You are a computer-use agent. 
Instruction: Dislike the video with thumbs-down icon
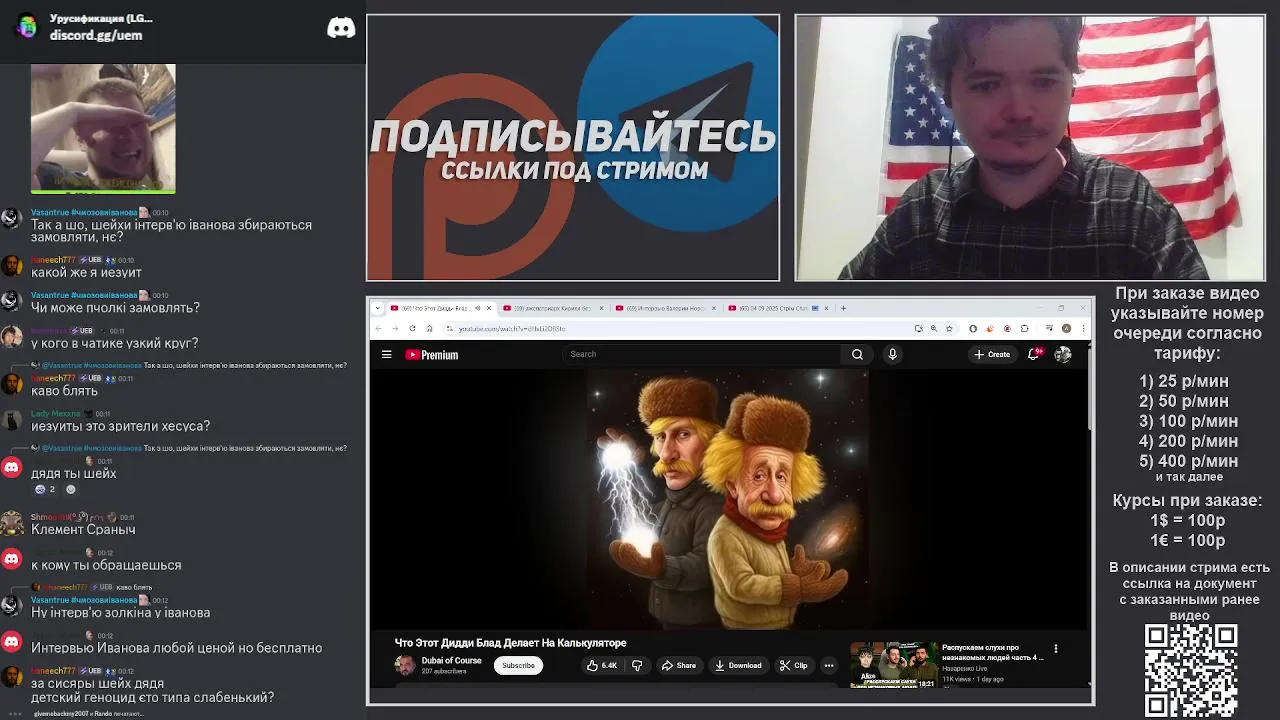[x=637, y=665]
